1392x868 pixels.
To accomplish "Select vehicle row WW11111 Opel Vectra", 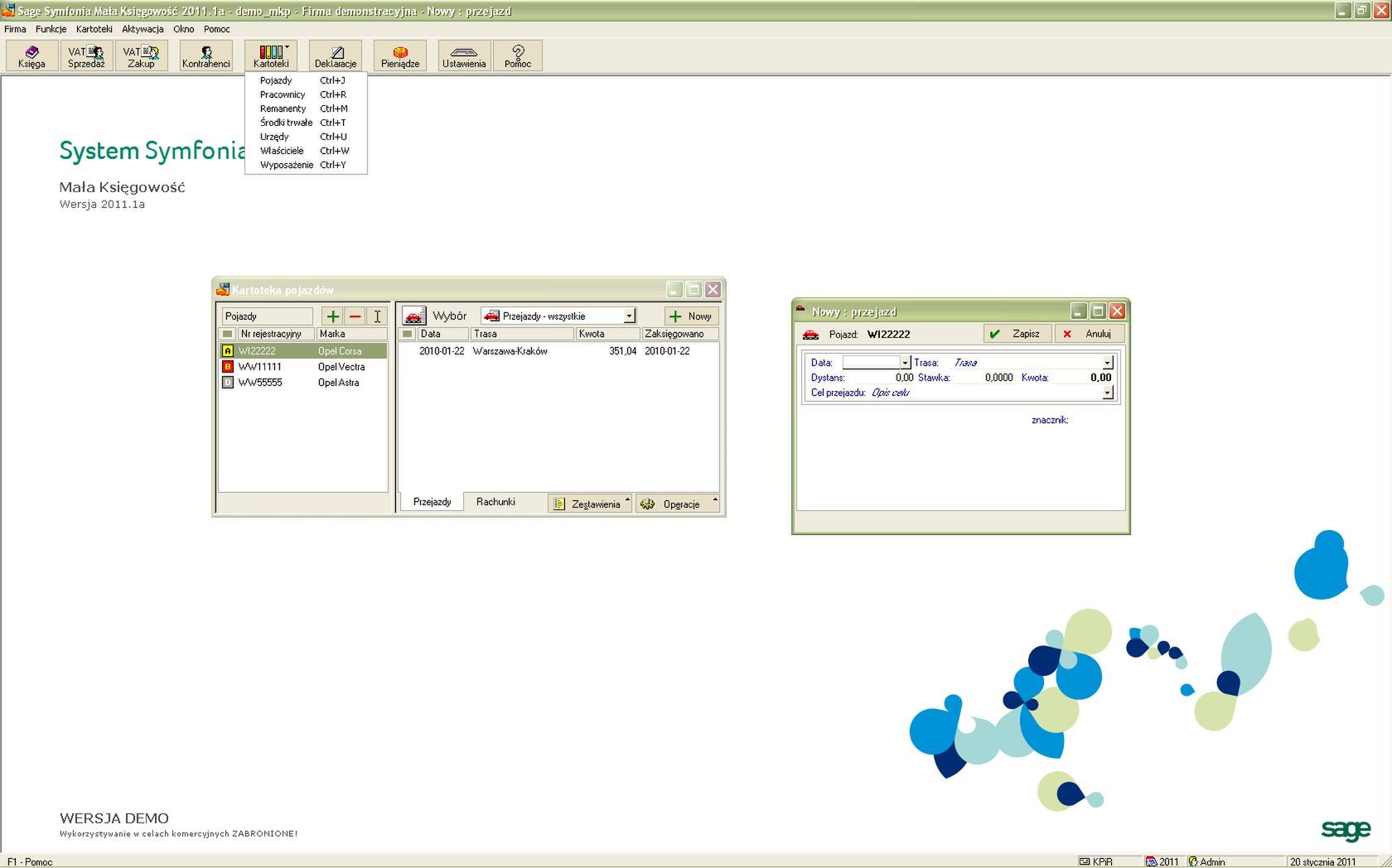I will pos(303,367).
